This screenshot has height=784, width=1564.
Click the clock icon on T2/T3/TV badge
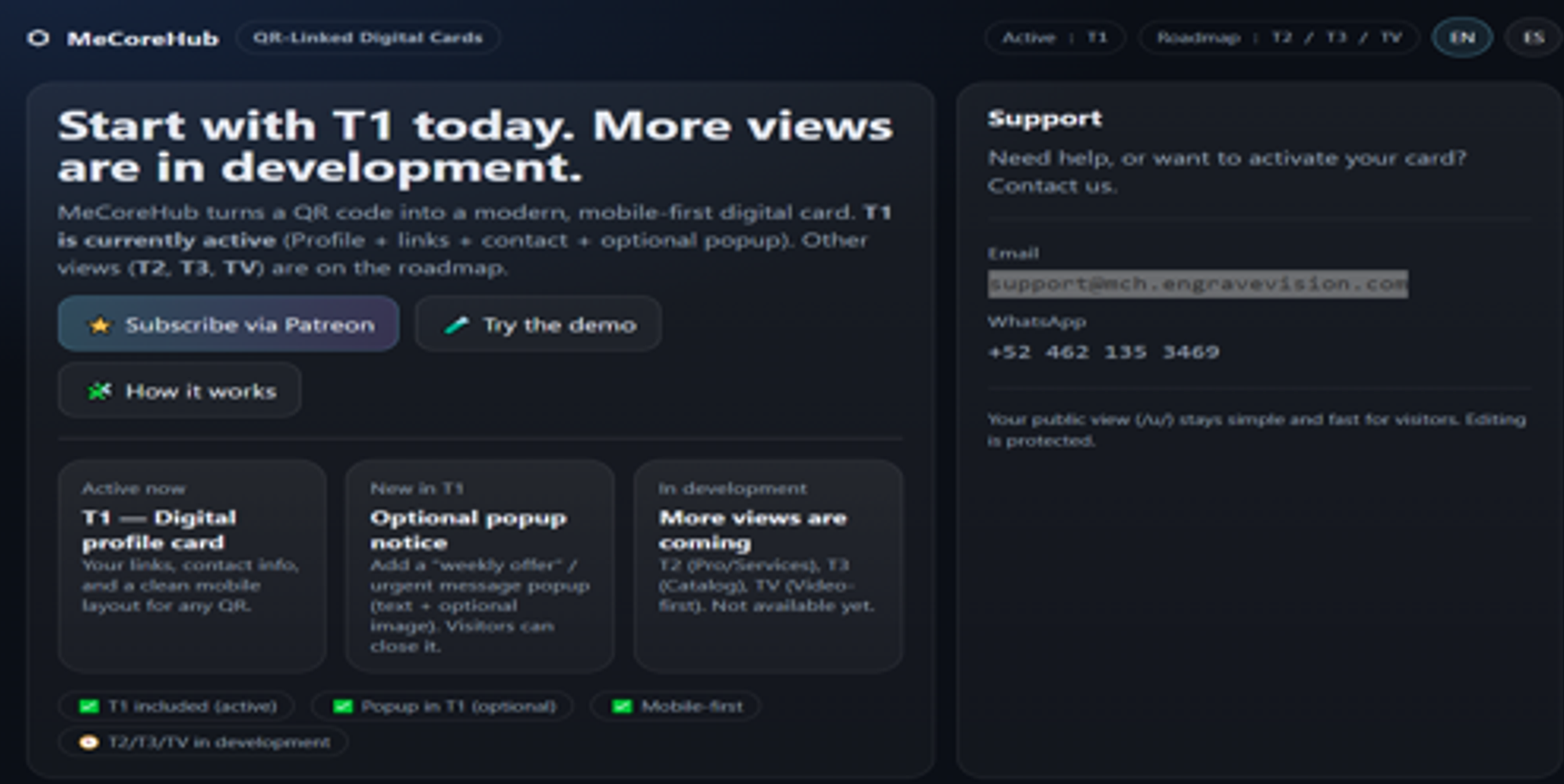[88, 743]
